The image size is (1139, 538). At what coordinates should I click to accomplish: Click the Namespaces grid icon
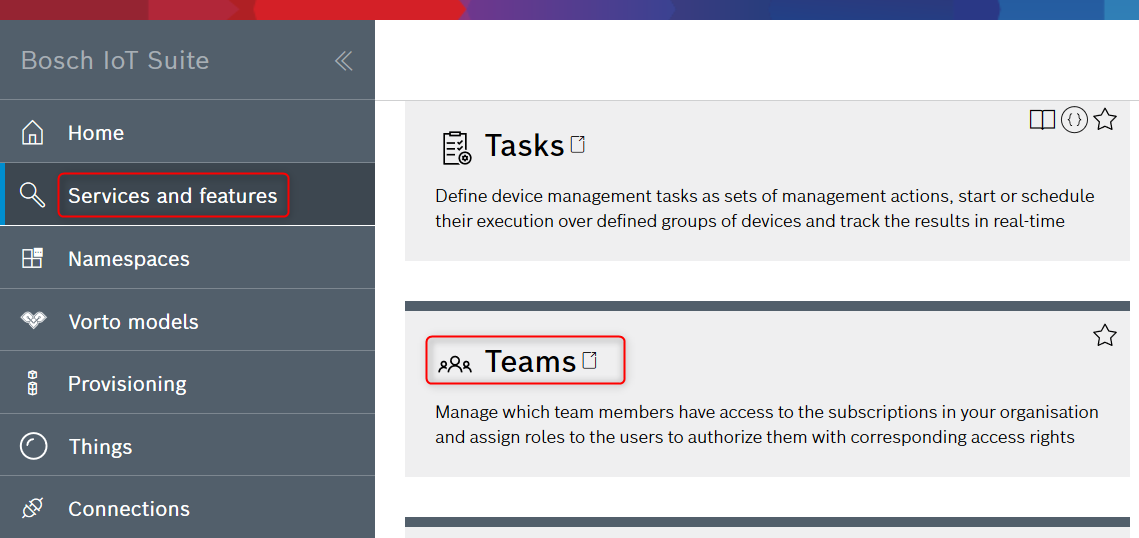33,258
